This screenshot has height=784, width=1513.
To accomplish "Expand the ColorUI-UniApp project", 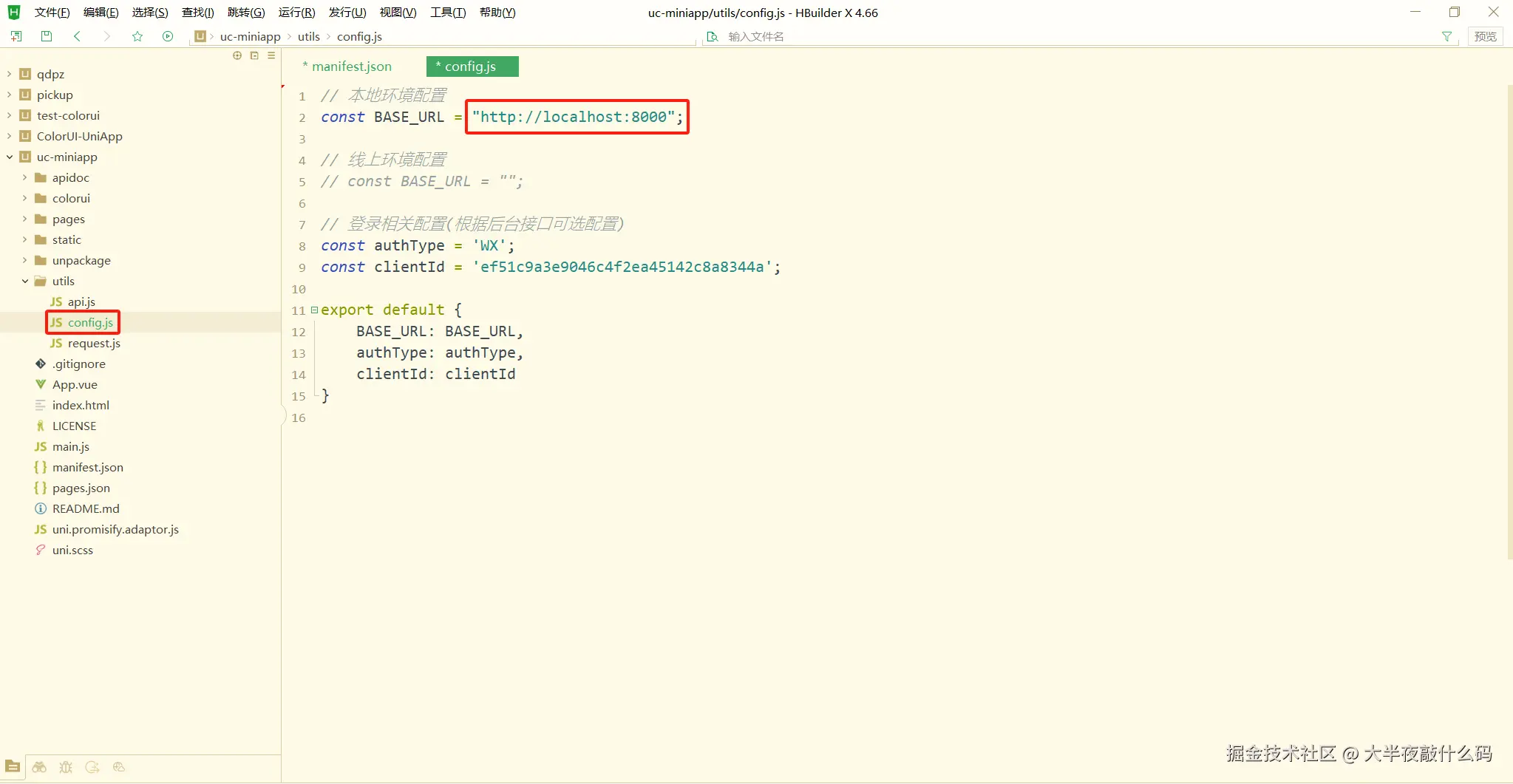I will [9, 136].
